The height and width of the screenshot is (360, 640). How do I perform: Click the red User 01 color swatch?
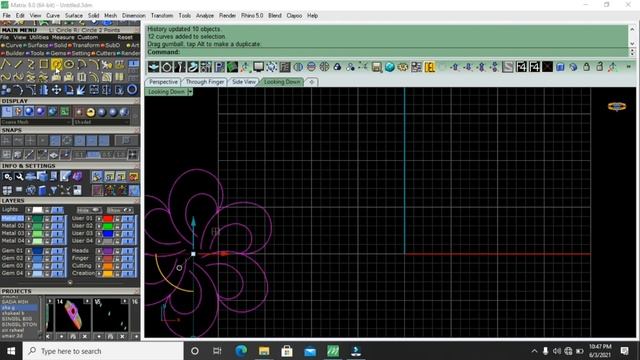(x=108, y=218)
